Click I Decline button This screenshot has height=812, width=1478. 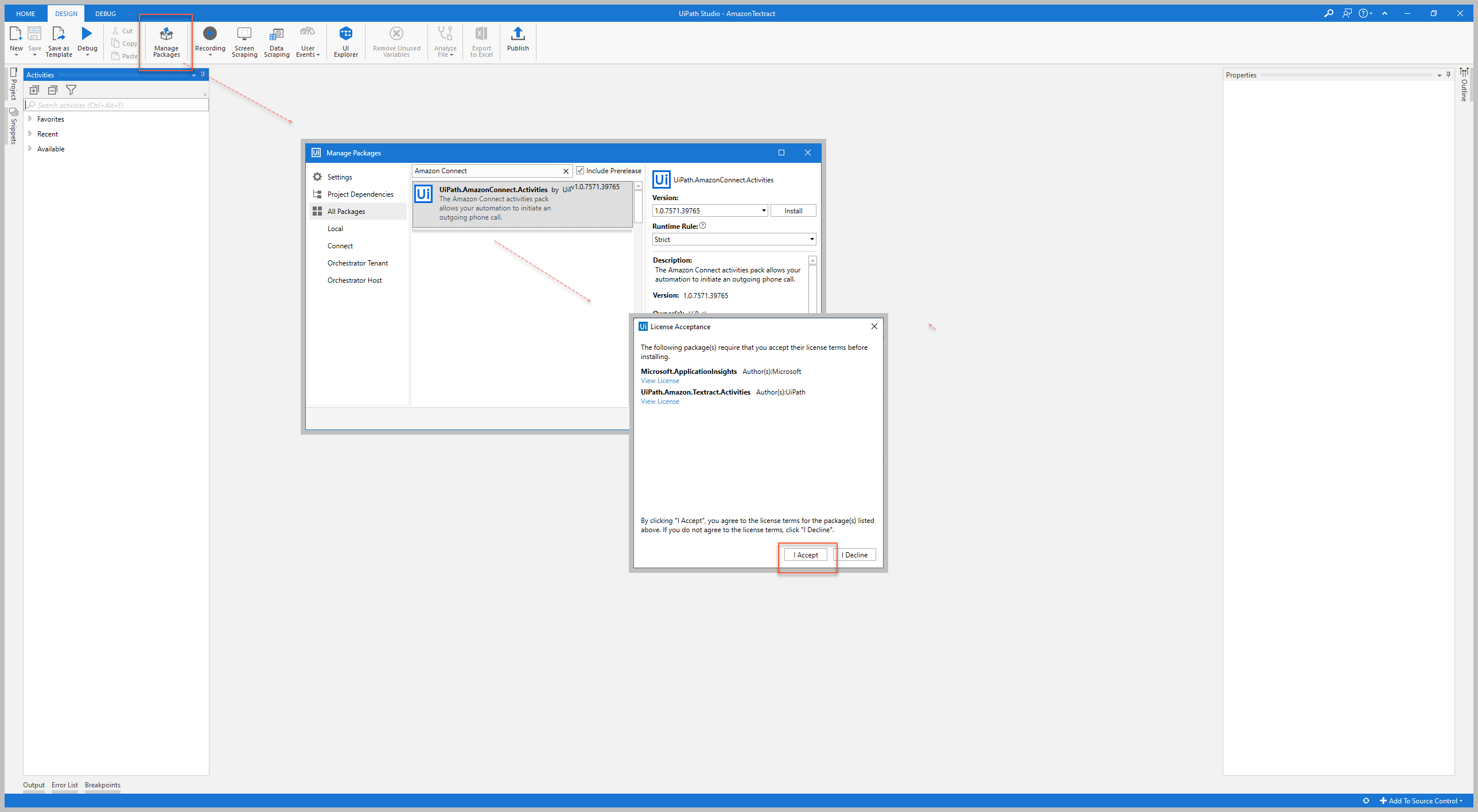854,555
